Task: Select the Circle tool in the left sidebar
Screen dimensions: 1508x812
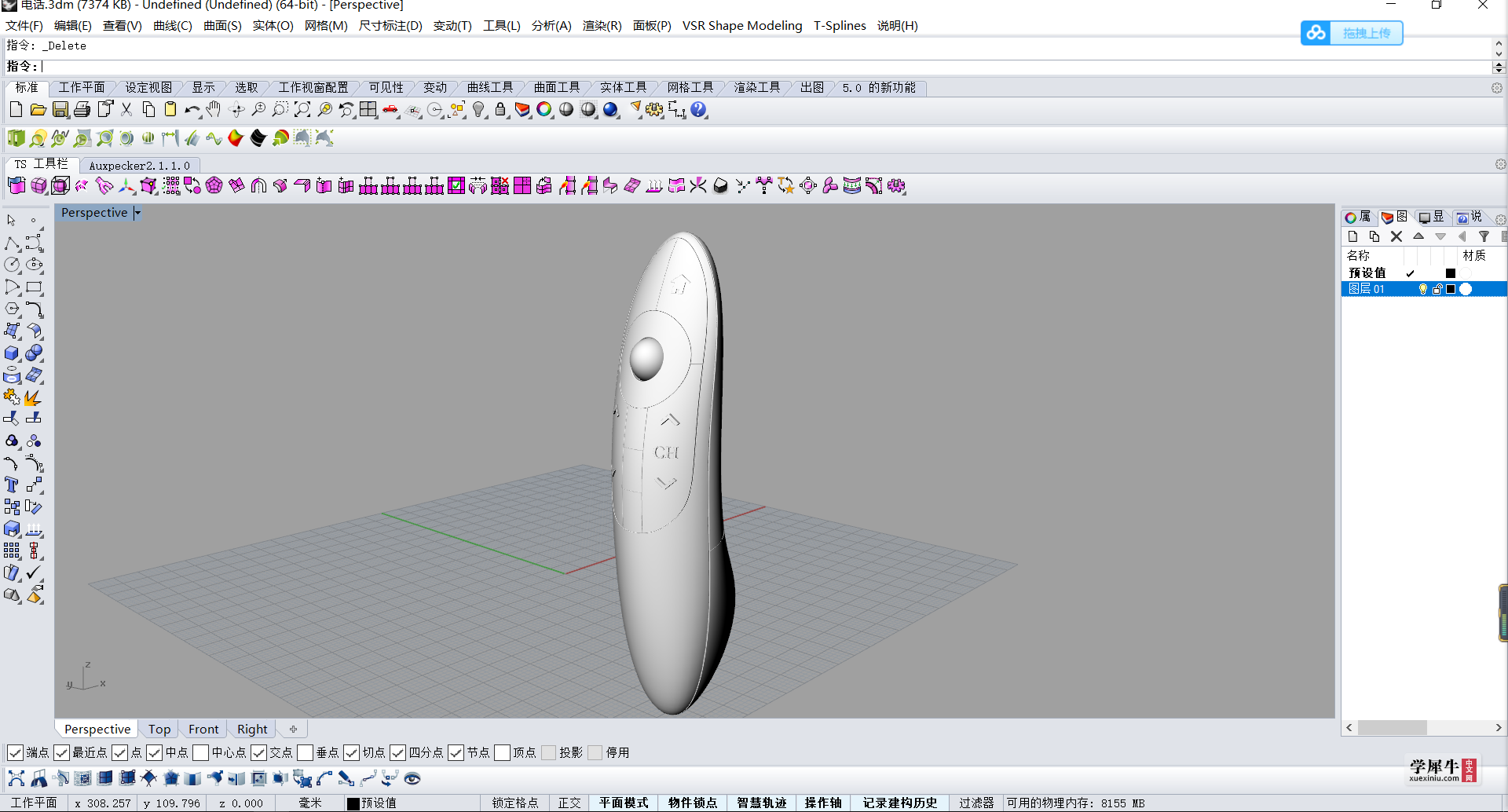Action: pos(12,265)
